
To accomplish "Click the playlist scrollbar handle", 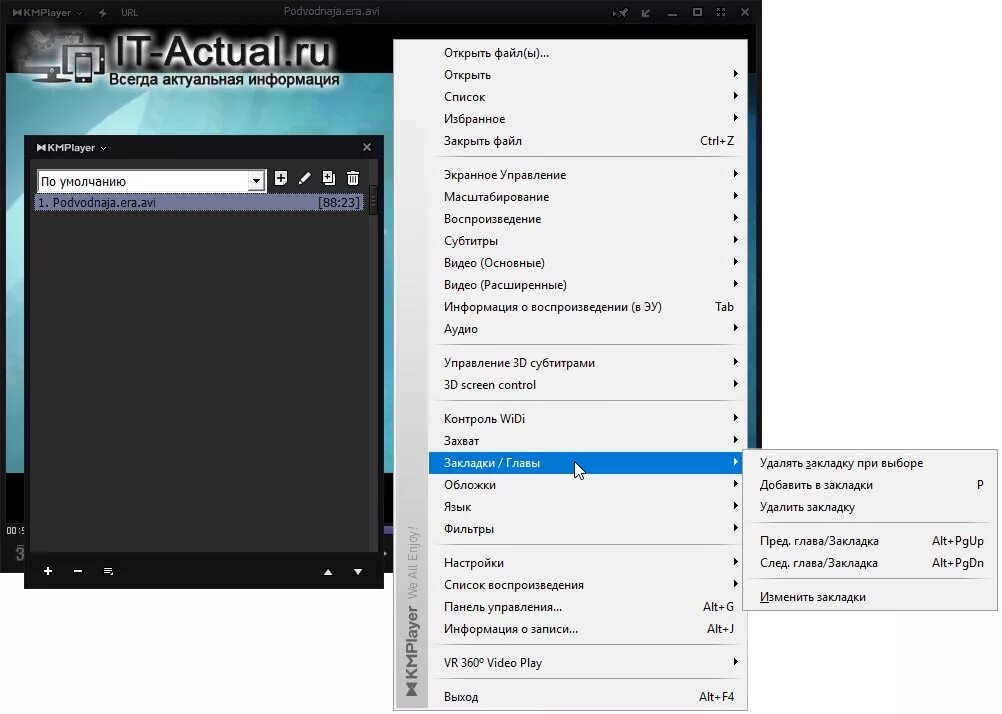I will tap(374, 199).
